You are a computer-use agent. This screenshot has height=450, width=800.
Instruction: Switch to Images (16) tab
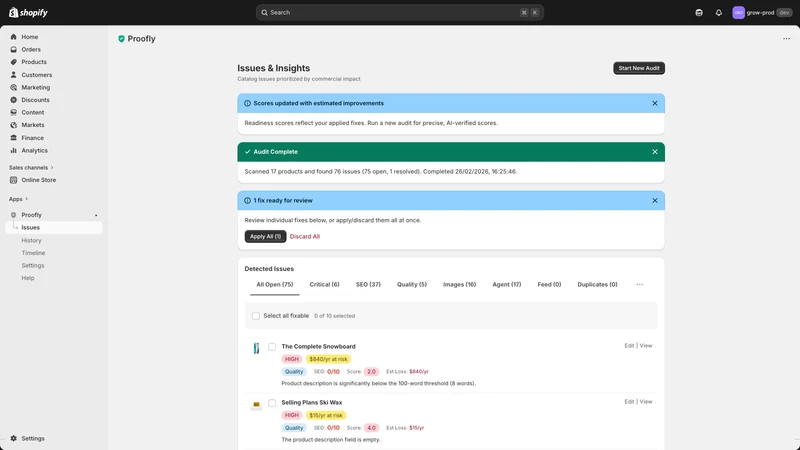(459, 285)
